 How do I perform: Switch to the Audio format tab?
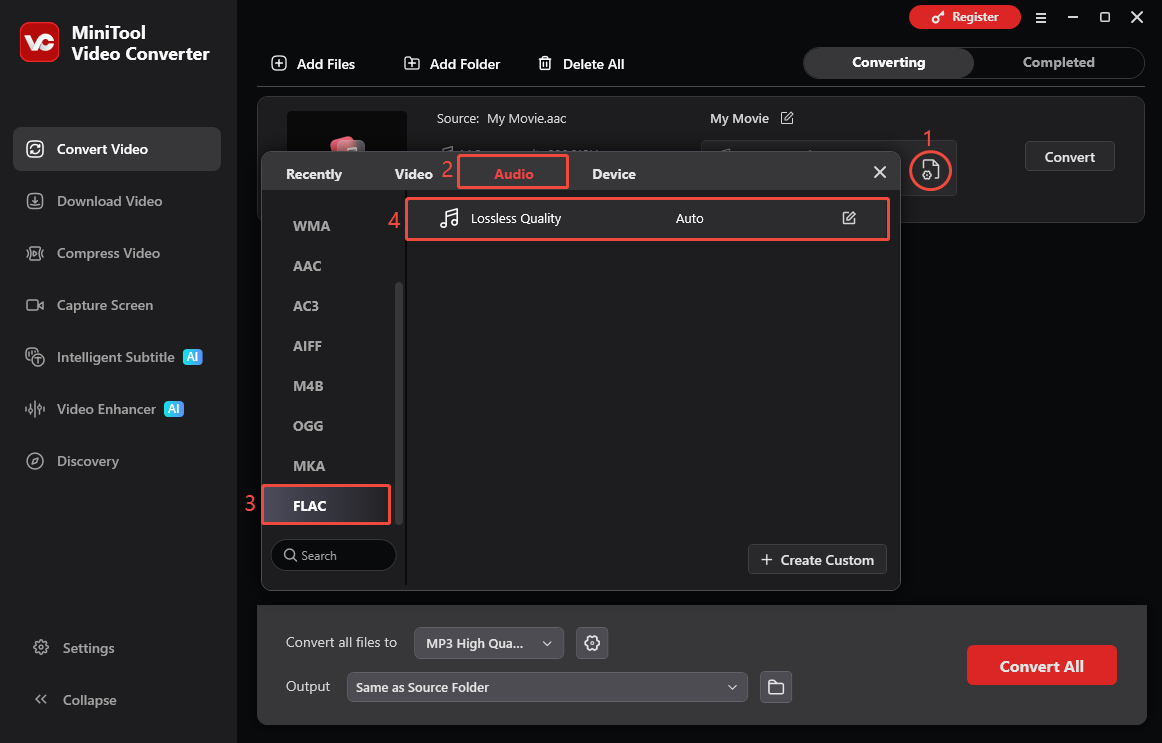click(x=513, y=173)
